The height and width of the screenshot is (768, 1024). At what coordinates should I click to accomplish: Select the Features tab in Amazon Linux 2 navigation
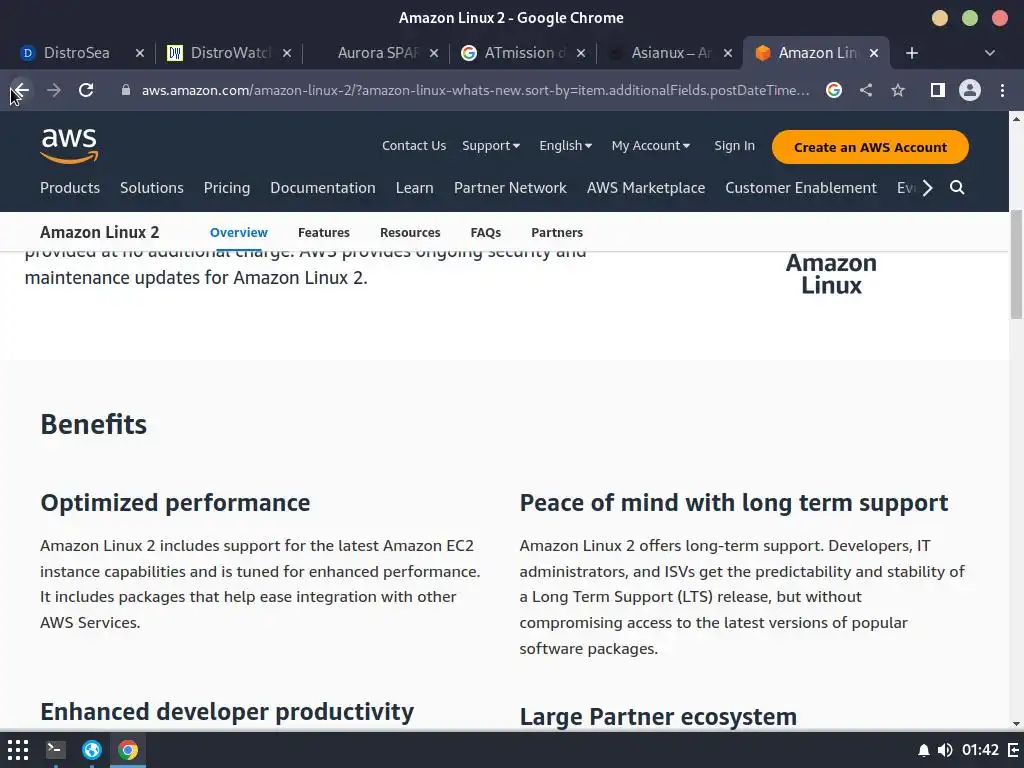(324, 232)
